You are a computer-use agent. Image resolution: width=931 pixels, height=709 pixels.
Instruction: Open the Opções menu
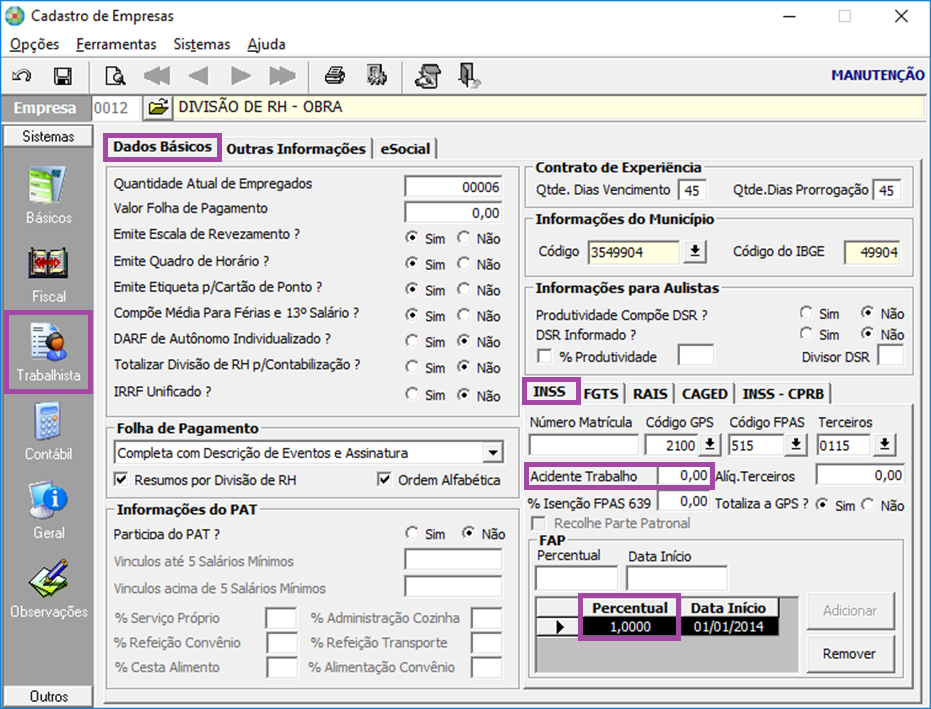[34, 45]
